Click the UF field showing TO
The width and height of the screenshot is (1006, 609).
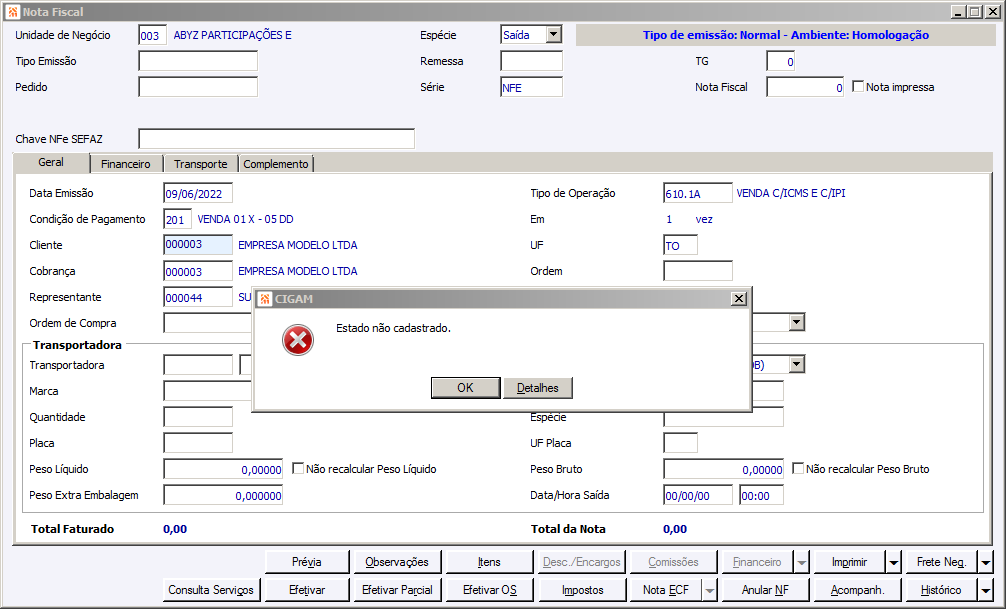pyautogui.click(x=681, y=245)
